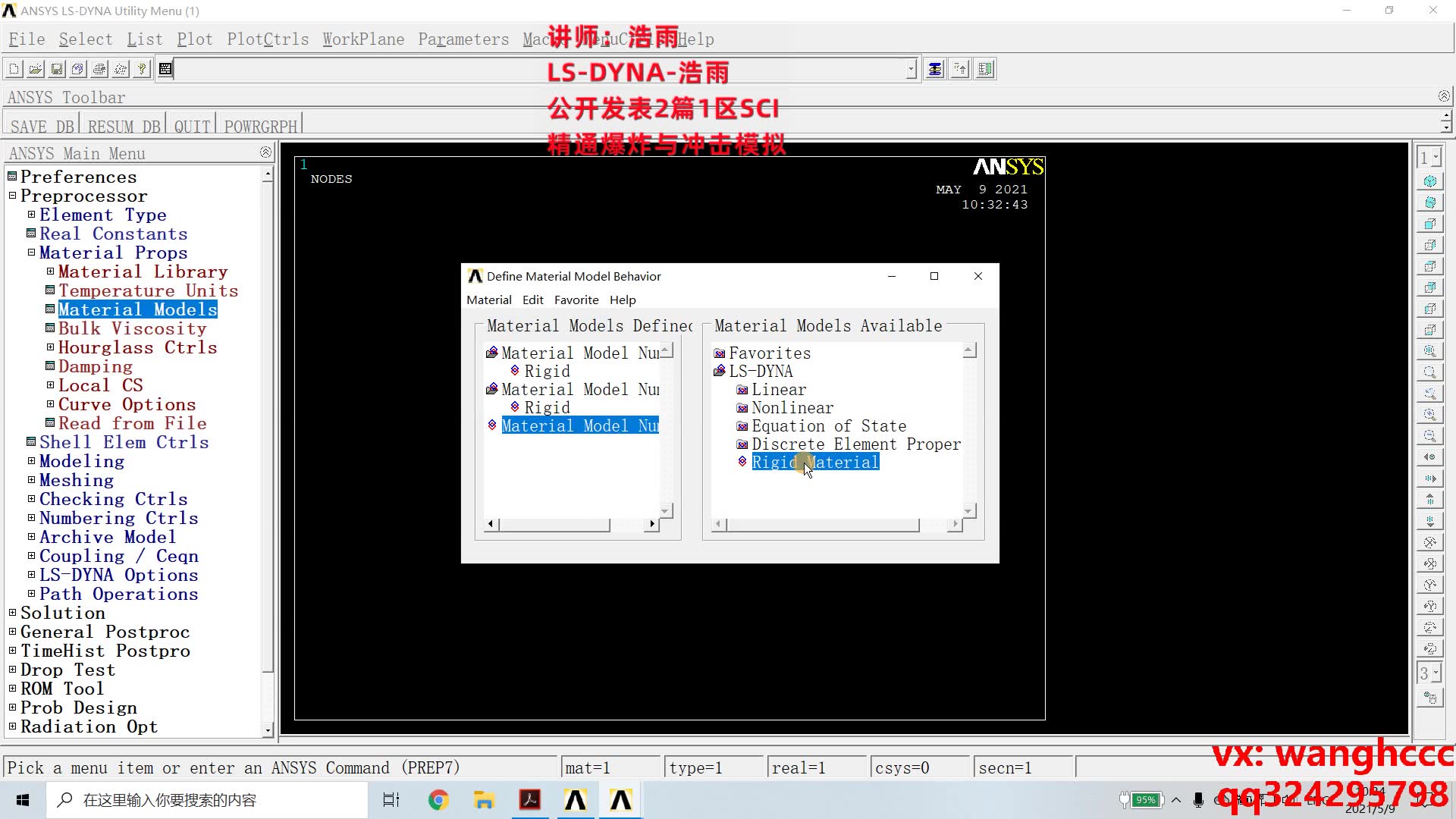Expand the Element Type tree node
The image size is (1456, 819).
(x=32, y=215)
